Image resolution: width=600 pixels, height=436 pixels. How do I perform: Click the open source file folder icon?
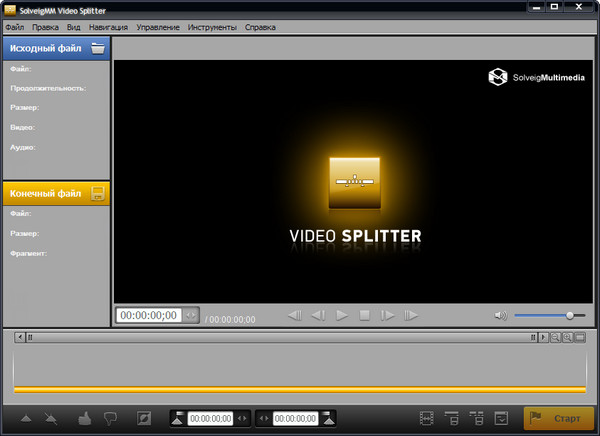[x=97, y=48]
